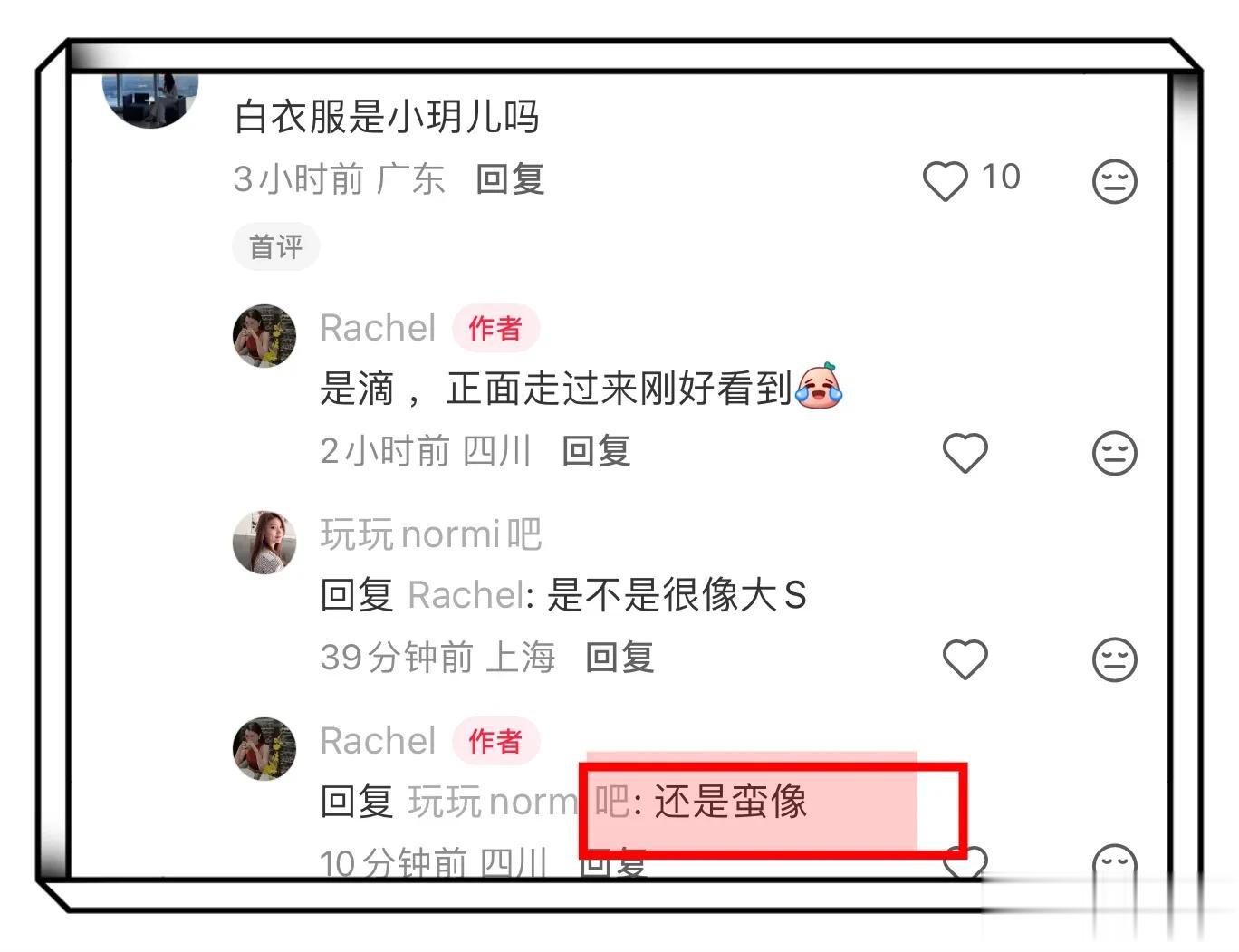The width and height of the screenshot is (1239, 952).
Task: Reply to the 39分钟前 上海 comment
Action: coord(619,657)
